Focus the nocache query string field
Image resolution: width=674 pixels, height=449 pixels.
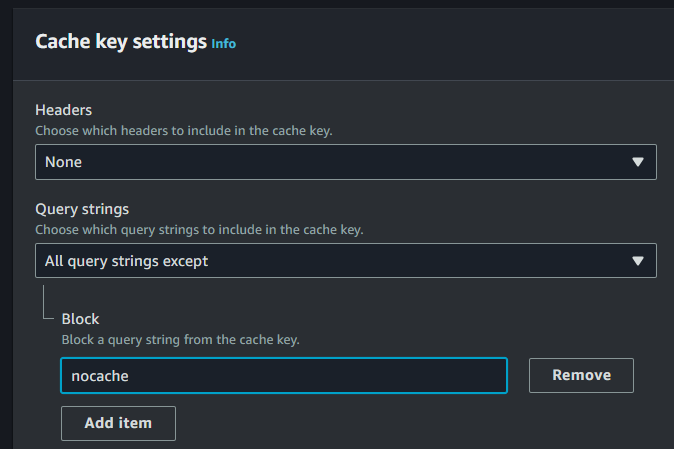(x=284, y=376)
